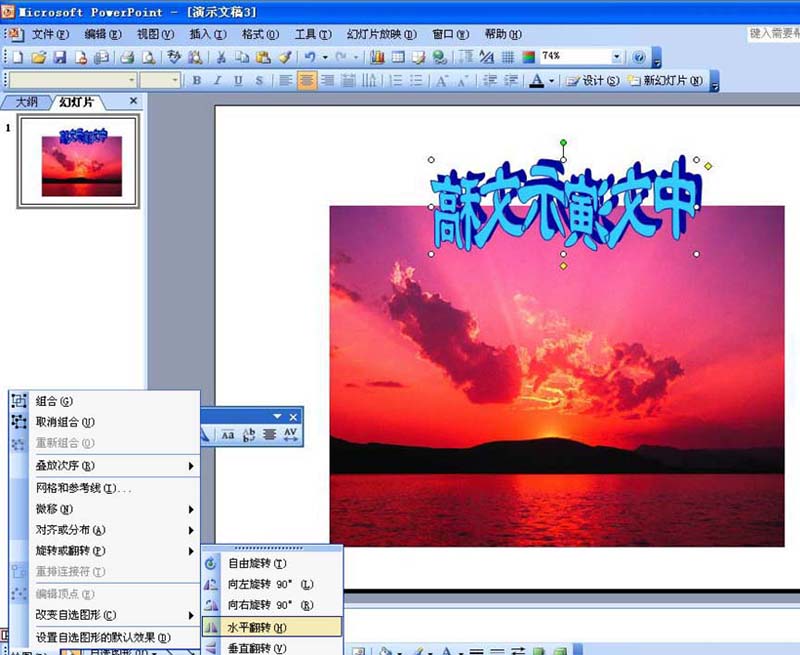Select 取消组合 in the draw menu

tap(105, 422)
